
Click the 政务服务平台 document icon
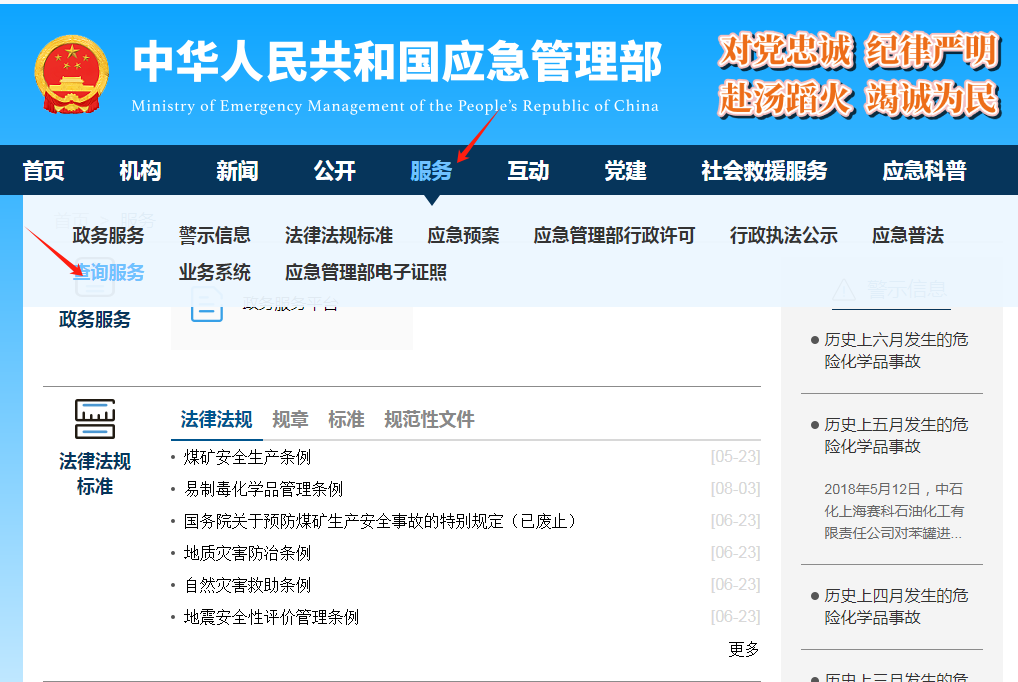pos(207,308)
